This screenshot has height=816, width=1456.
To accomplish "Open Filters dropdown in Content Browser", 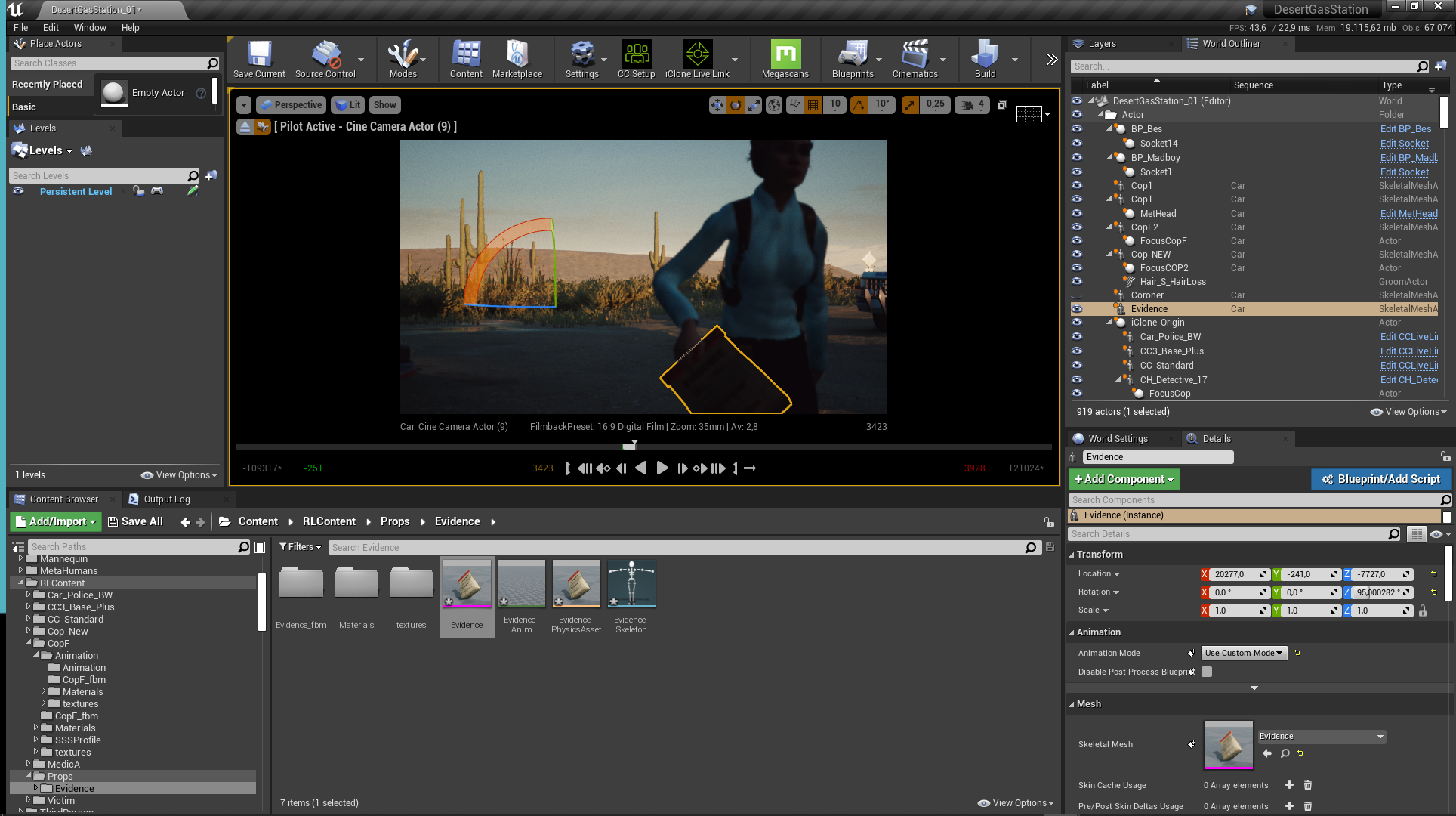I will point(301,547).
